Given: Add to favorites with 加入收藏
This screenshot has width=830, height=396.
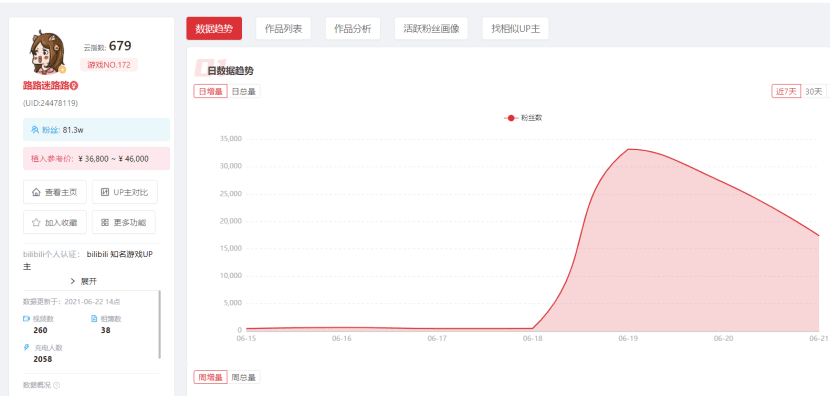Looking at the screenshot, I should click(55, 222).
